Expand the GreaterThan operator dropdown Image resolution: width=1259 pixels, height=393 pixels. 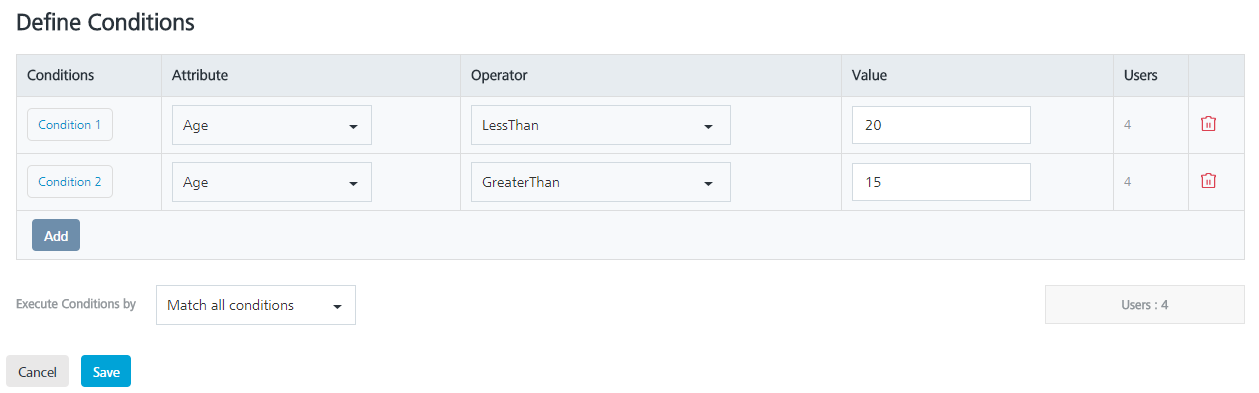tap(600, 182)
